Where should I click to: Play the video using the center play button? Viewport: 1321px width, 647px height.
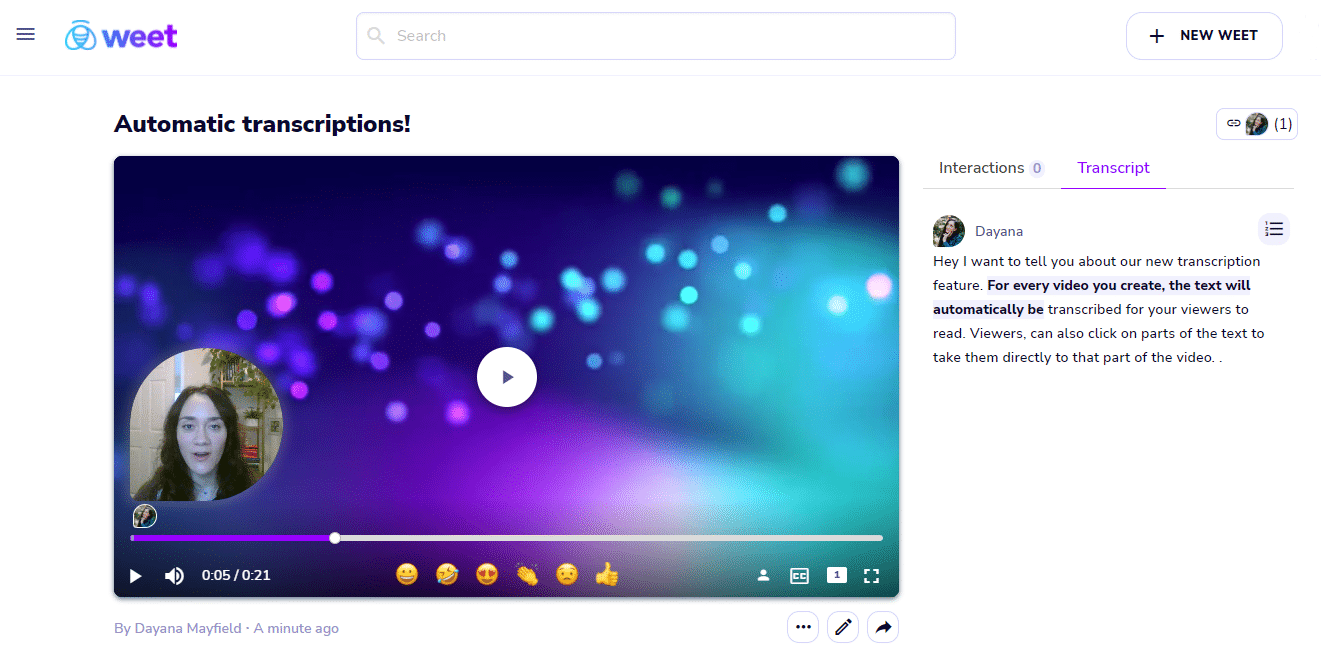point(507,377)
